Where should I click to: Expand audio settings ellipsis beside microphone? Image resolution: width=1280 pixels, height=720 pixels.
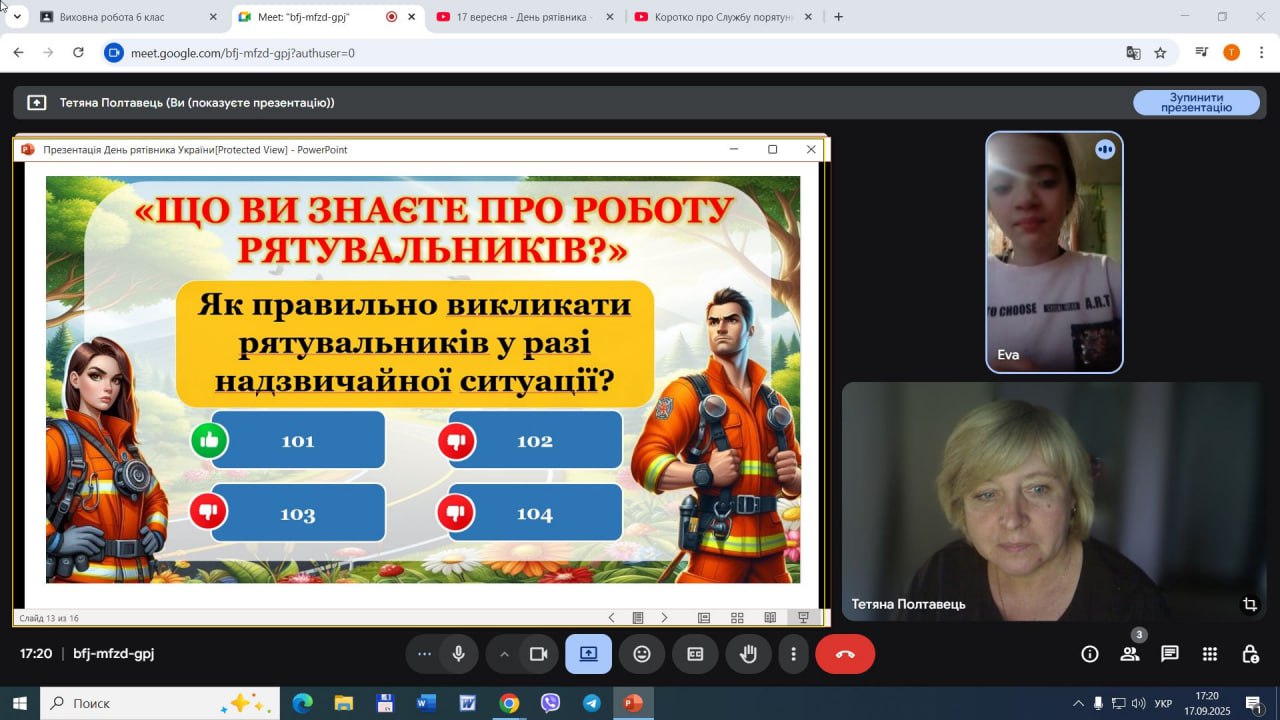424,654
